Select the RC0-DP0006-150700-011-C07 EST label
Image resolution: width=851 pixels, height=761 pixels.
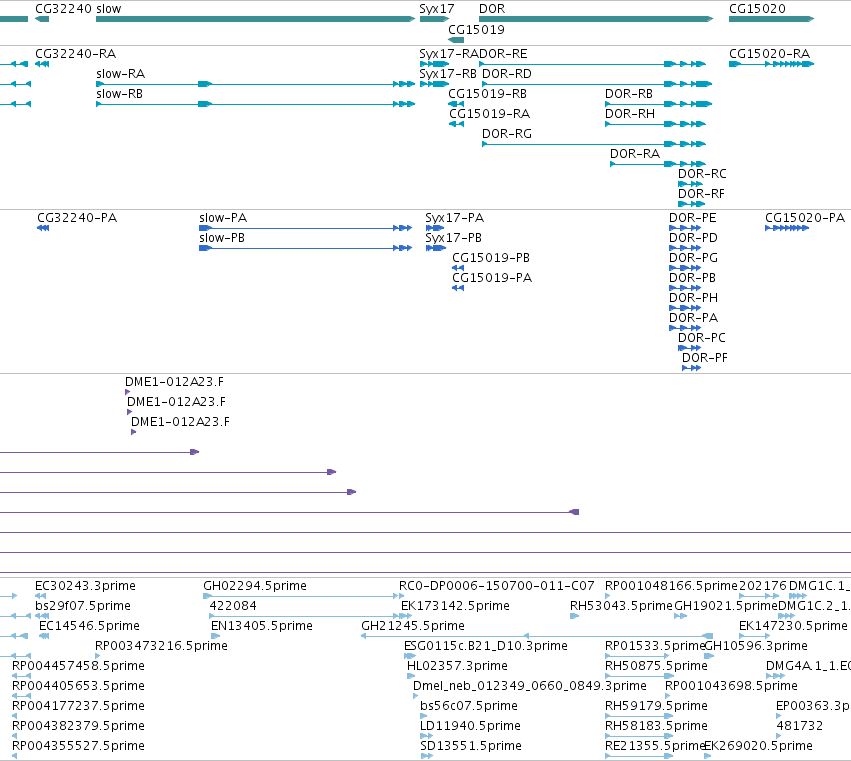click(497, 586)
